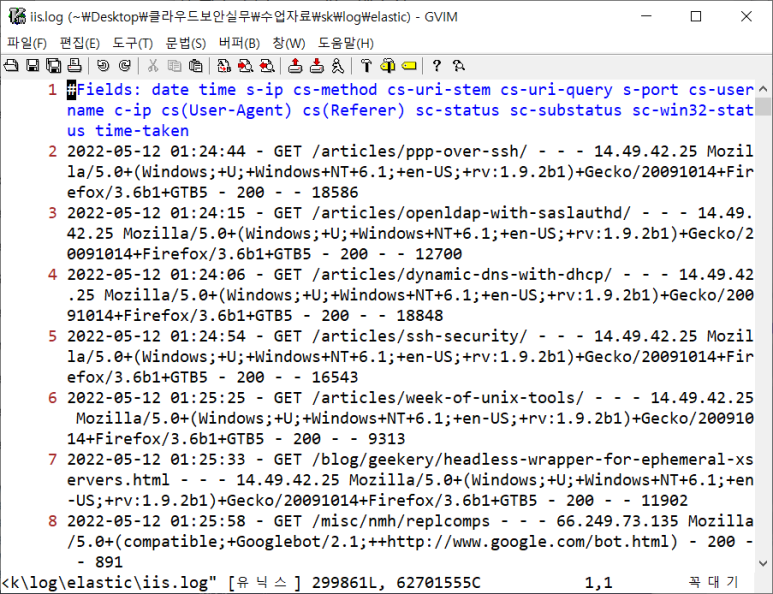Click '꼭대기' in the status line
The height and width of the screenshot is (594, 773).
click(x=713, y=583)
